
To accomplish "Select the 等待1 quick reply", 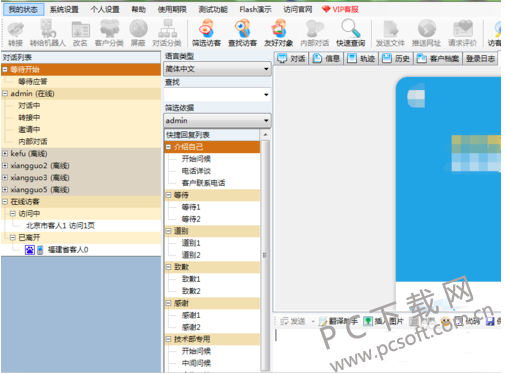I will click(x=191, y=207).
